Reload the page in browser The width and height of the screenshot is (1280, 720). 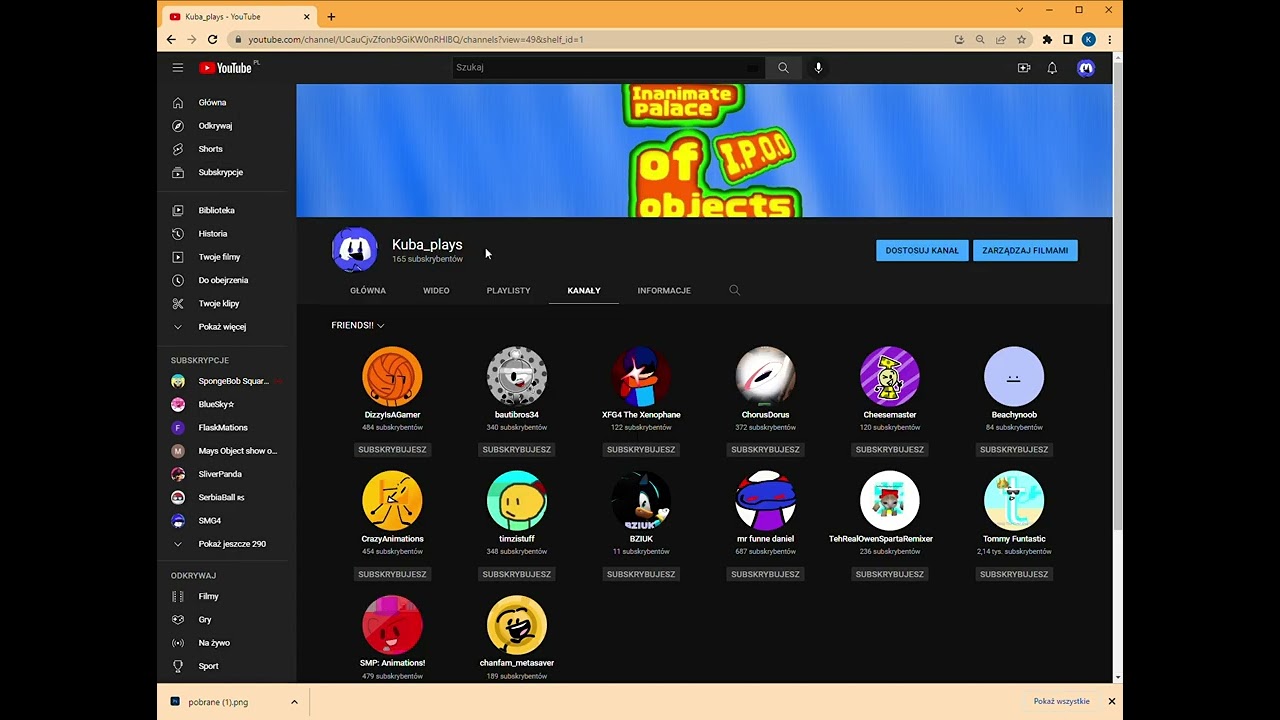(x=212, y=39)
